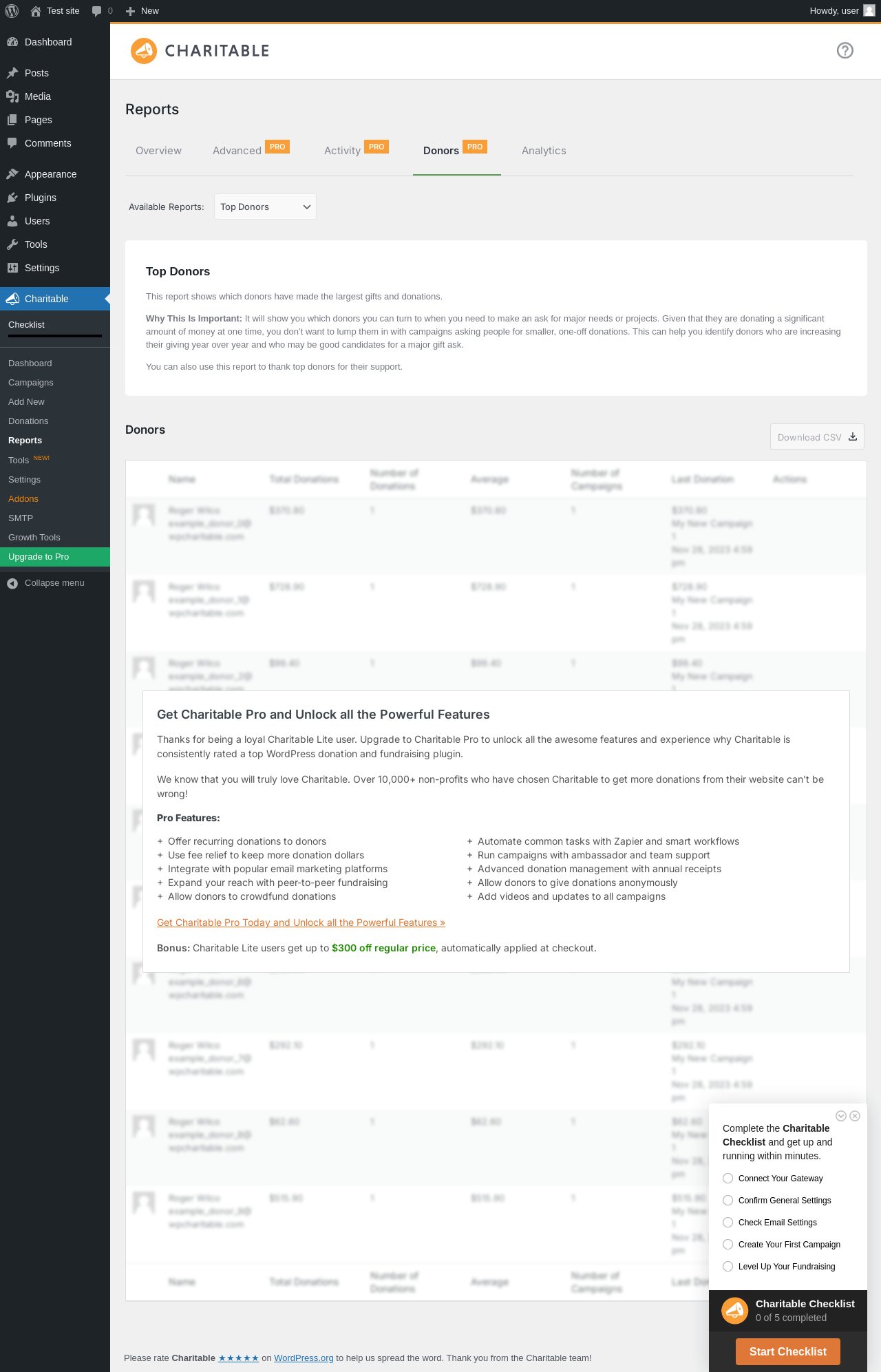
Task: Click the Upgrade to Pro menu item
Action: coord(55,557)
